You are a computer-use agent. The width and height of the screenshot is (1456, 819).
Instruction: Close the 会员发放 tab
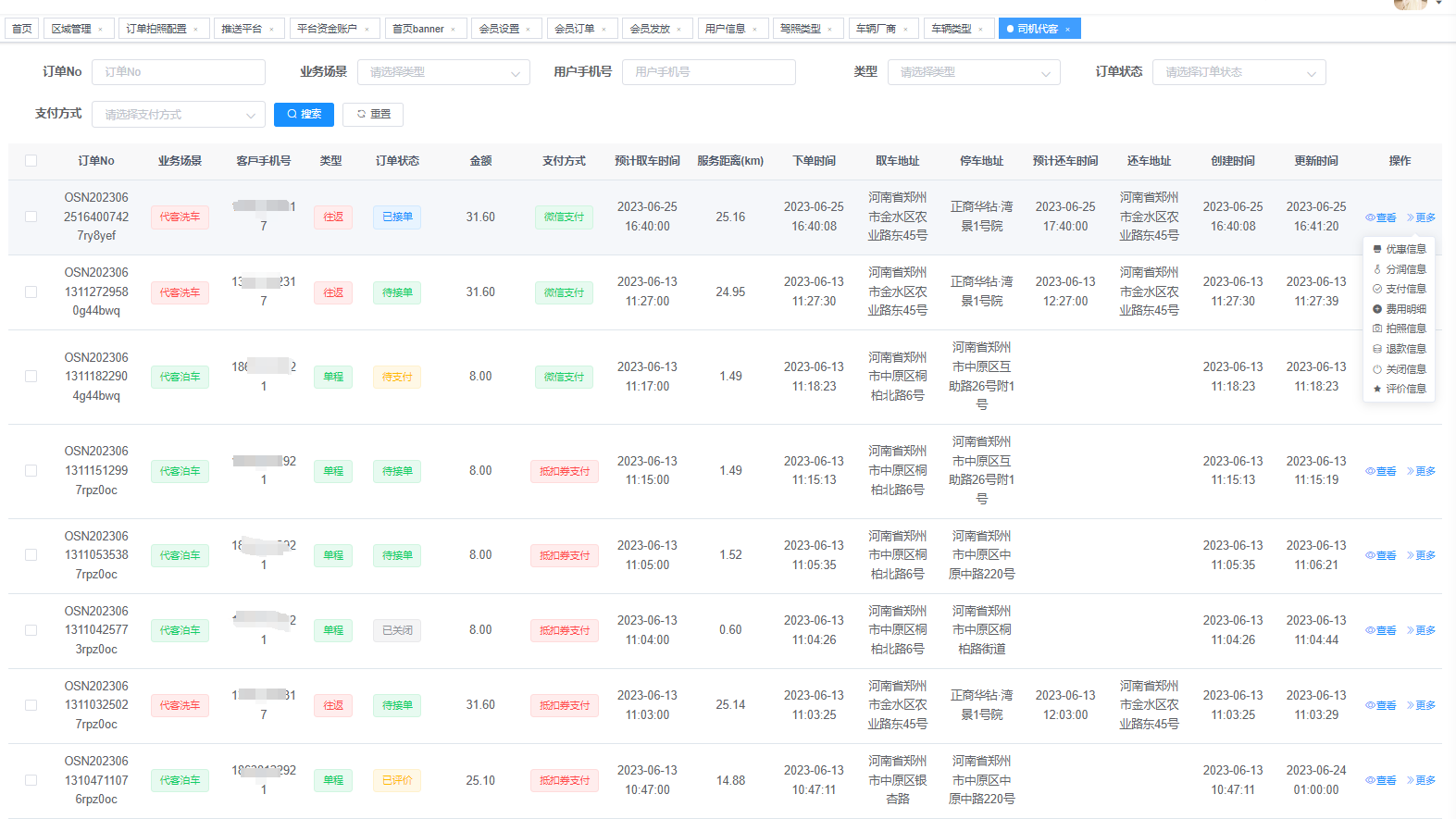[678, 30]
